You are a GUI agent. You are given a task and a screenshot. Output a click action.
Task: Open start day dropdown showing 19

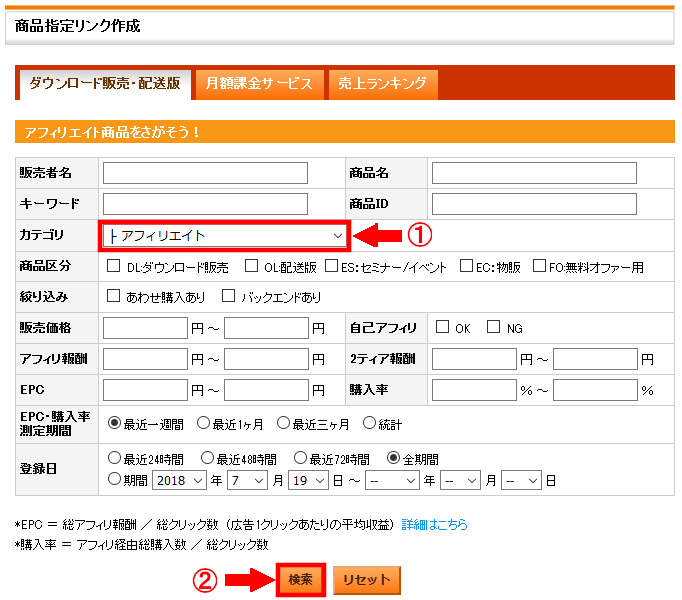[308, 480]
